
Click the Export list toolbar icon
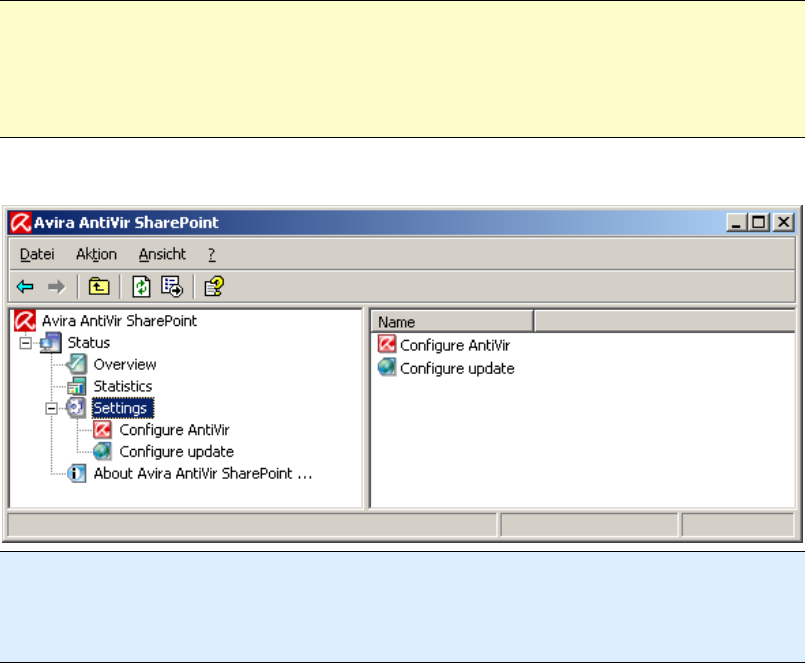[172, 287]
